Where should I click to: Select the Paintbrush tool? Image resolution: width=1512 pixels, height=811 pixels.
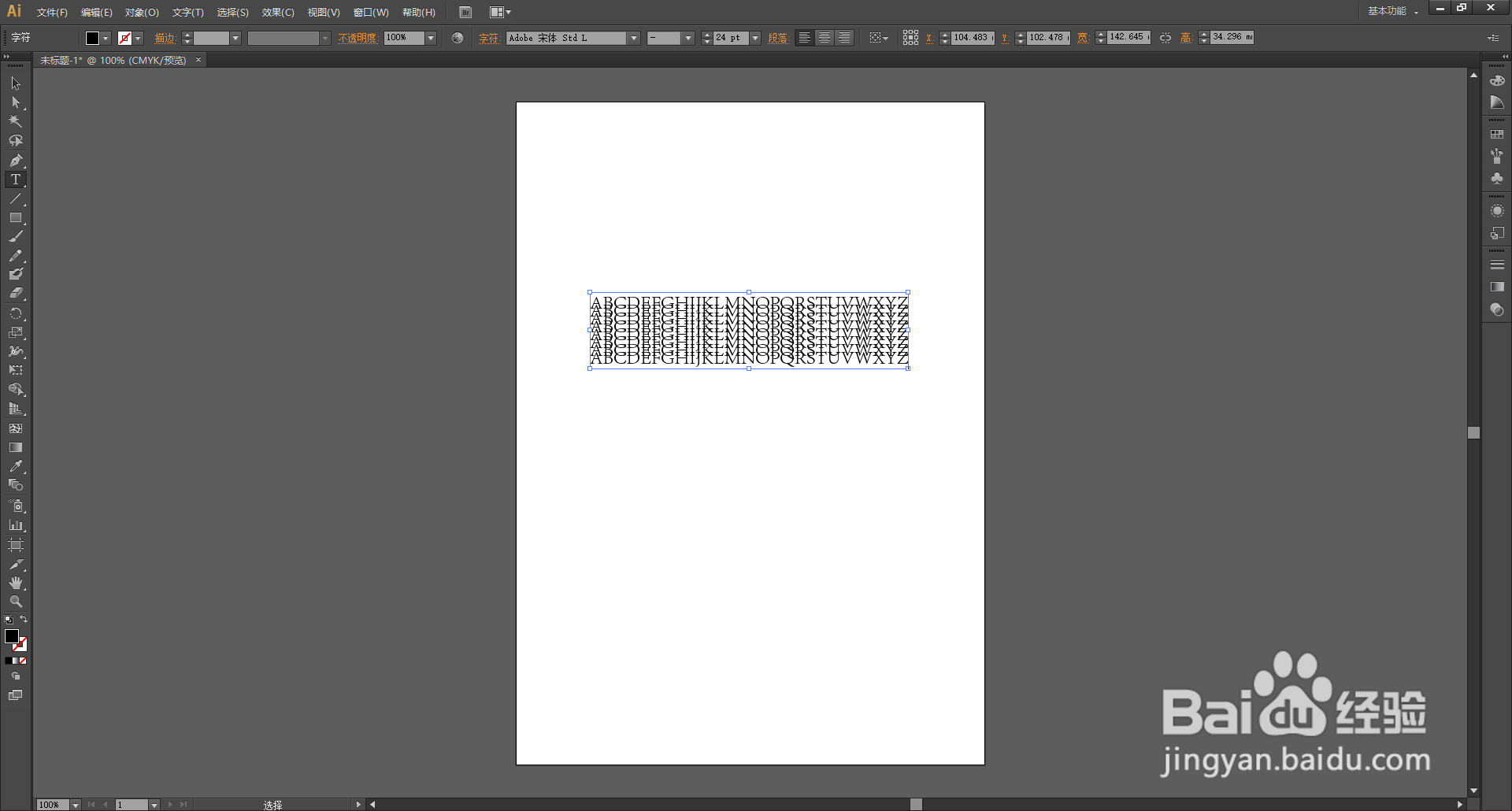[16, 236]
